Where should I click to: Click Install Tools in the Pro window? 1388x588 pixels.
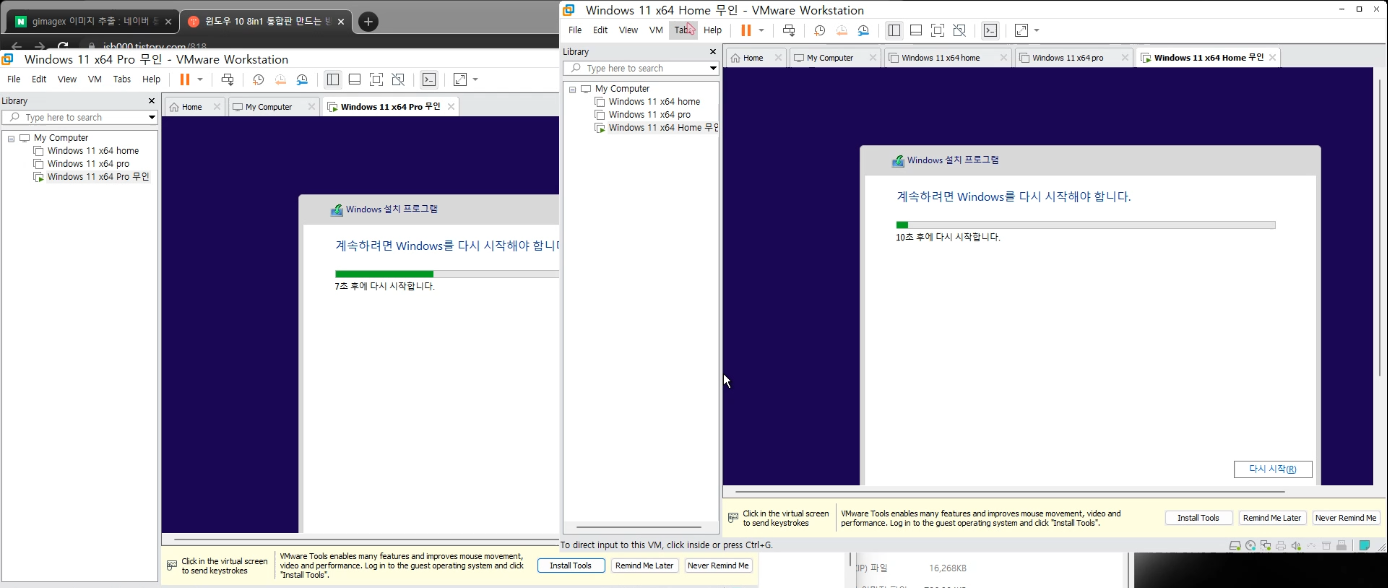pyautogui.click(x=571, y=566)
